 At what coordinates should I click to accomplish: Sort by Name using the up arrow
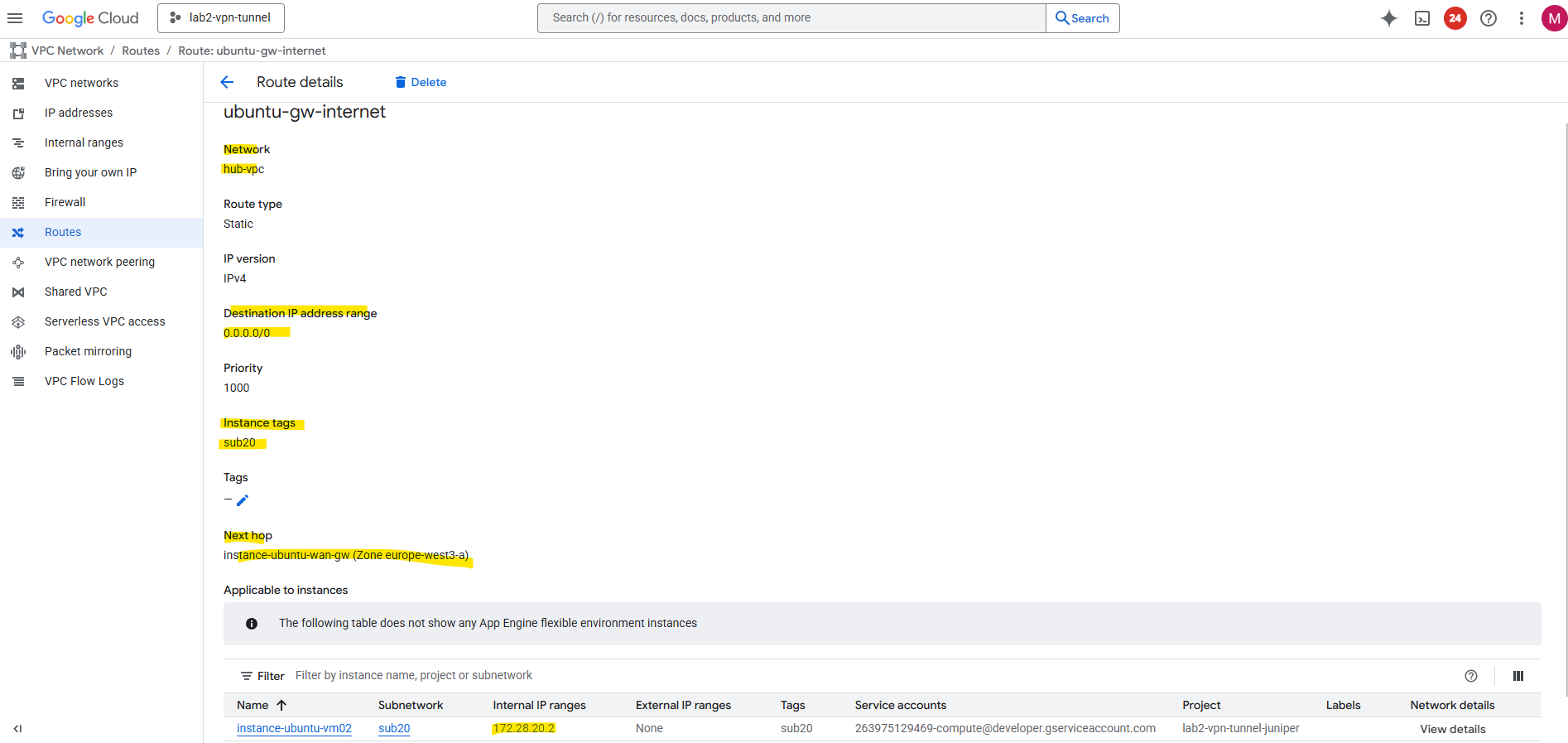(x=281, y=705)
